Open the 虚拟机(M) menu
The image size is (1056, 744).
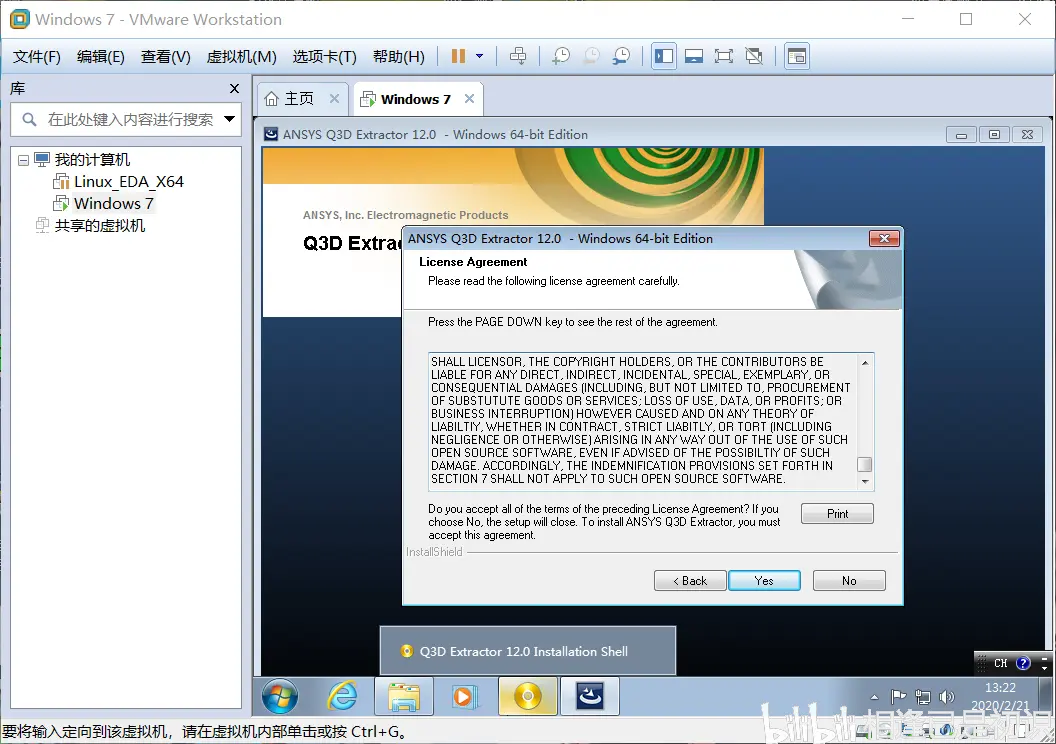242,57
